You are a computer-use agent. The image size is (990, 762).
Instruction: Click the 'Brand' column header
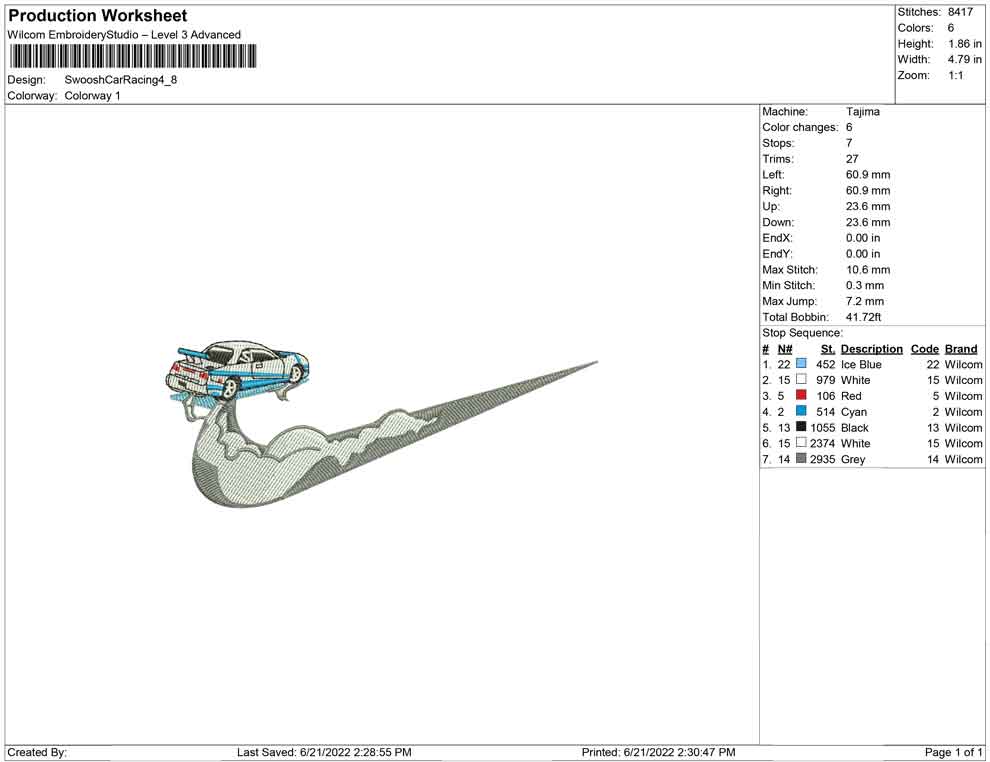coord(961,348)
